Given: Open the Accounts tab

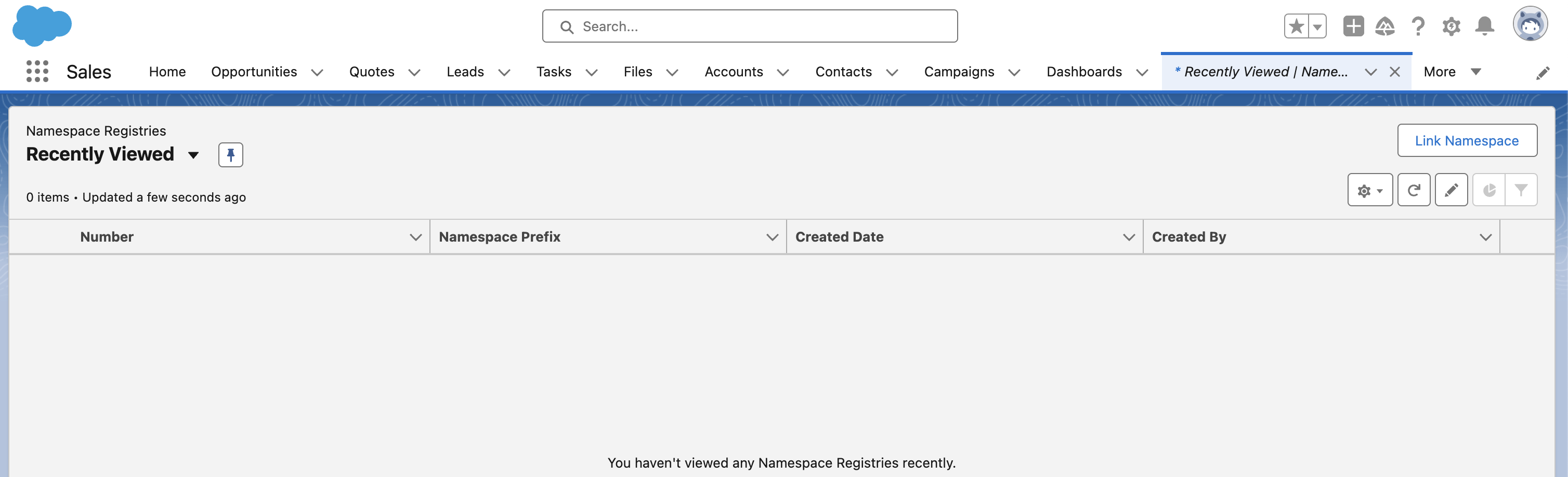Looking at the screenshot, I should pos(734,72).
